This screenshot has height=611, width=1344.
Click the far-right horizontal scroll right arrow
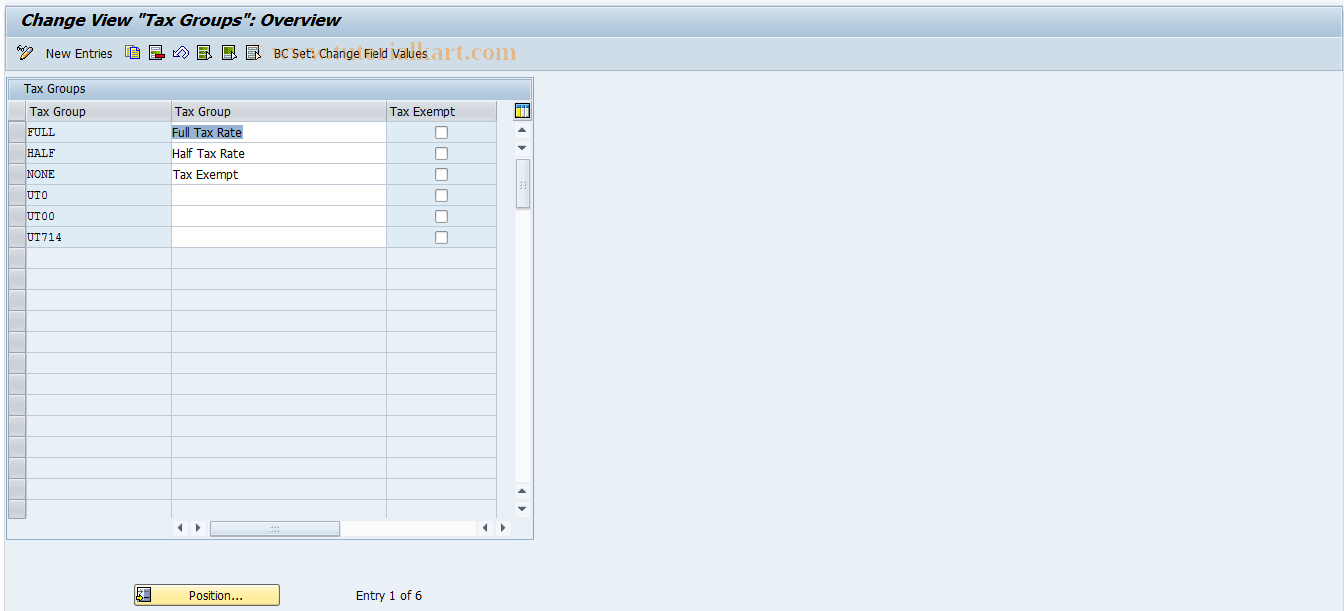(503, 528)
